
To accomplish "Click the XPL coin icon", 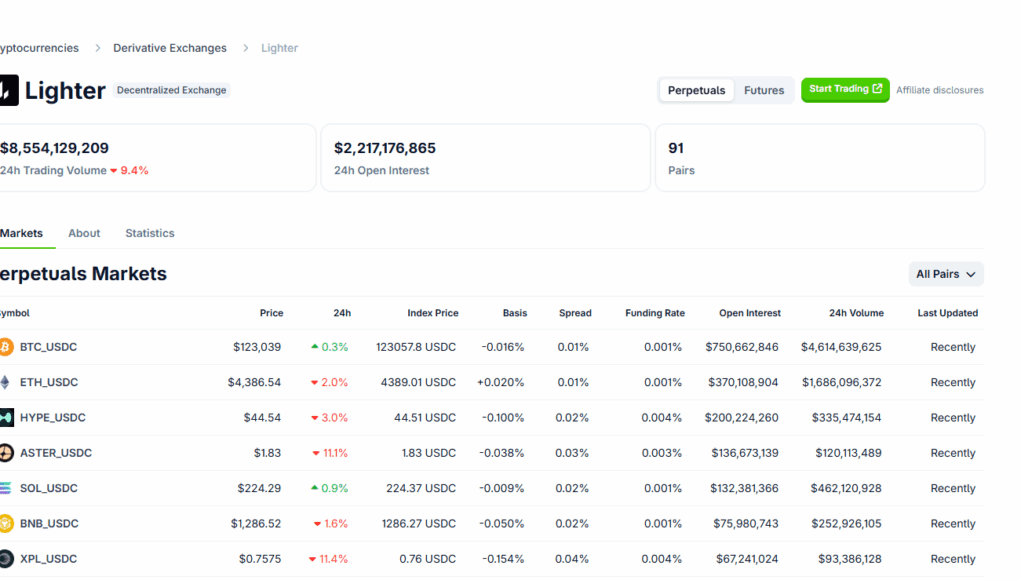I will 6,559.
